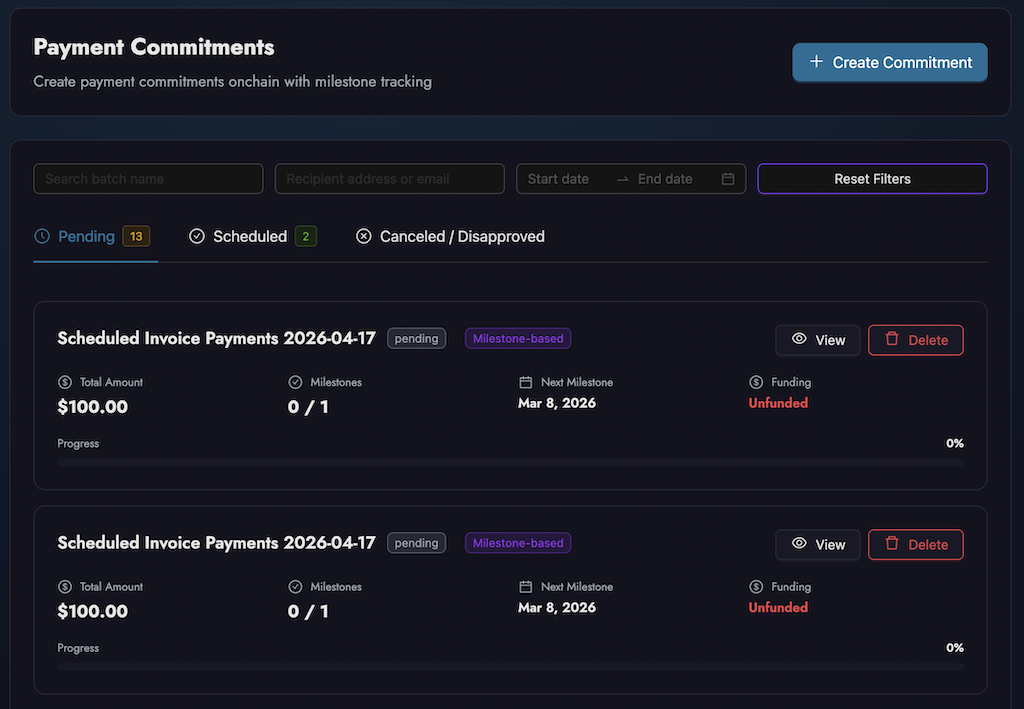The height and width of the screenshot is (709, 1024).
Task: View the second Scheduled Invoice Payments commitment
Action: [818, 544]
